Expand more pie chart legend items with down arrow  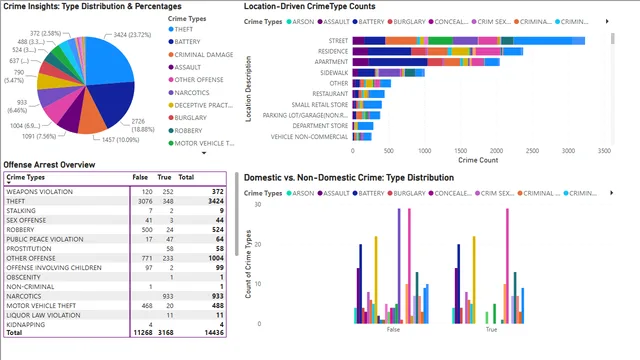[204, 153]
